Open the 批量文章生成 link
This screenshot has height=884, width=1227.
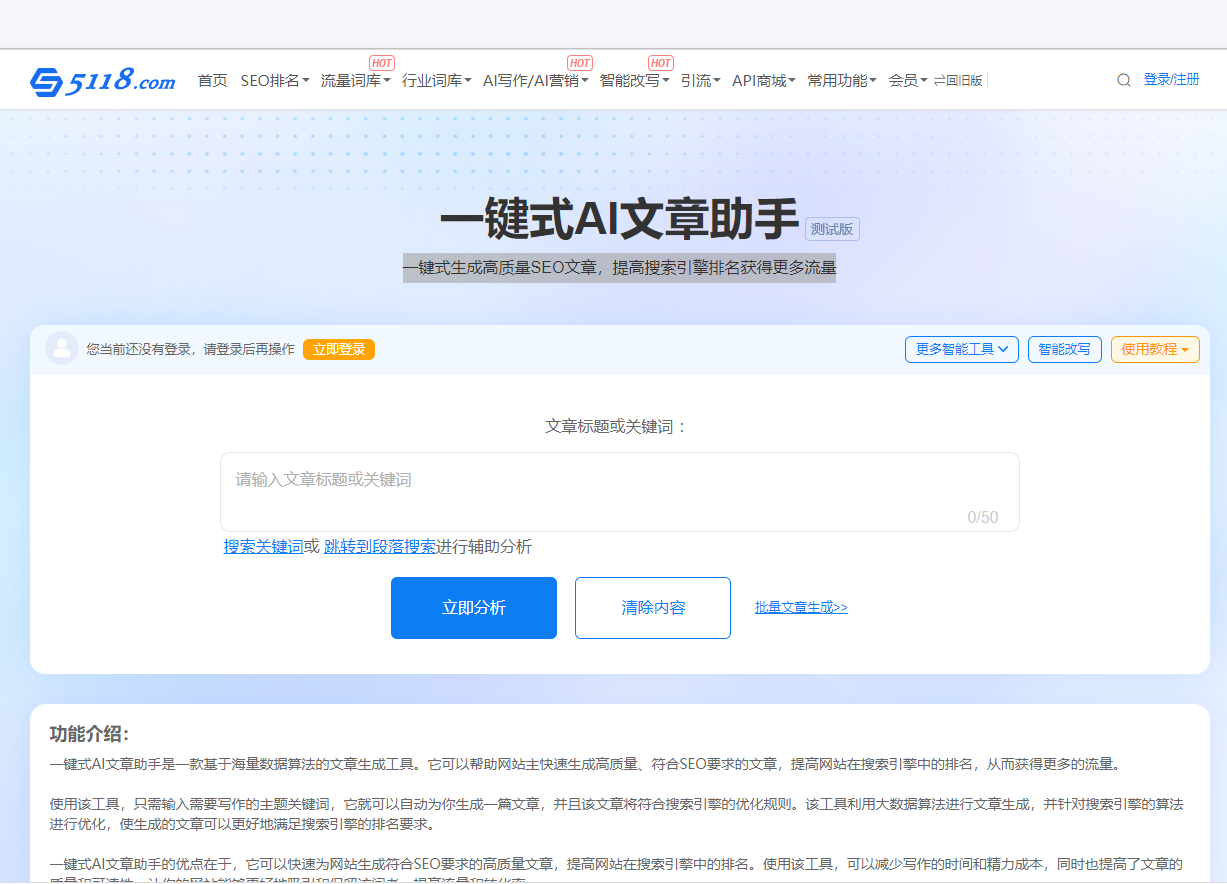pyautogui.click(x=801, y=607)
